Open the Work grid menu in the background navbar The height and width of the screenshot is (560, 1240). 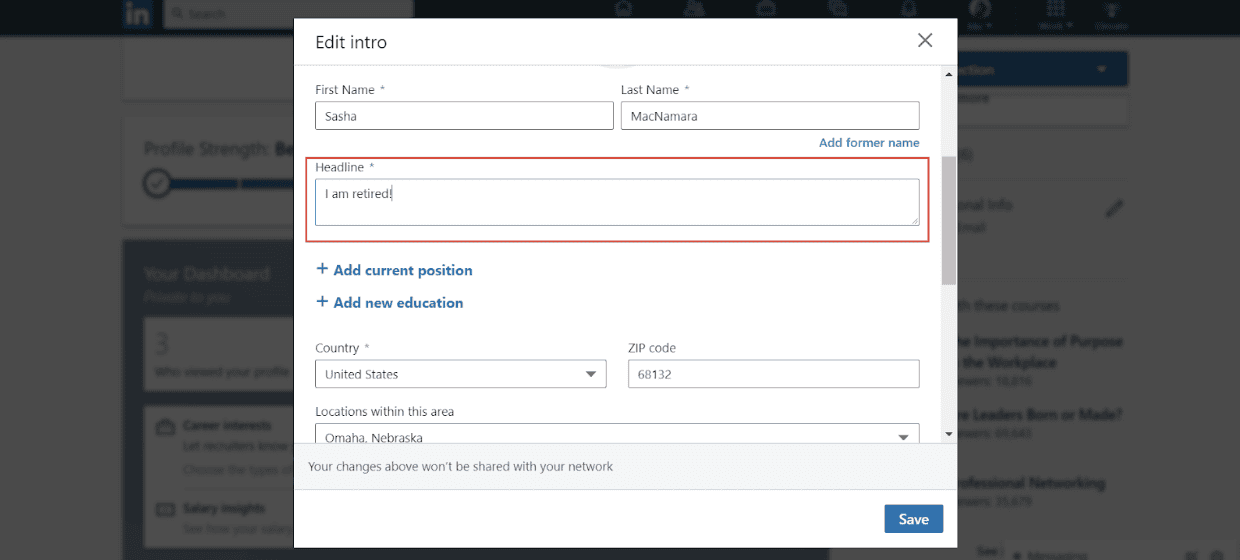(x=1056, y=13)
